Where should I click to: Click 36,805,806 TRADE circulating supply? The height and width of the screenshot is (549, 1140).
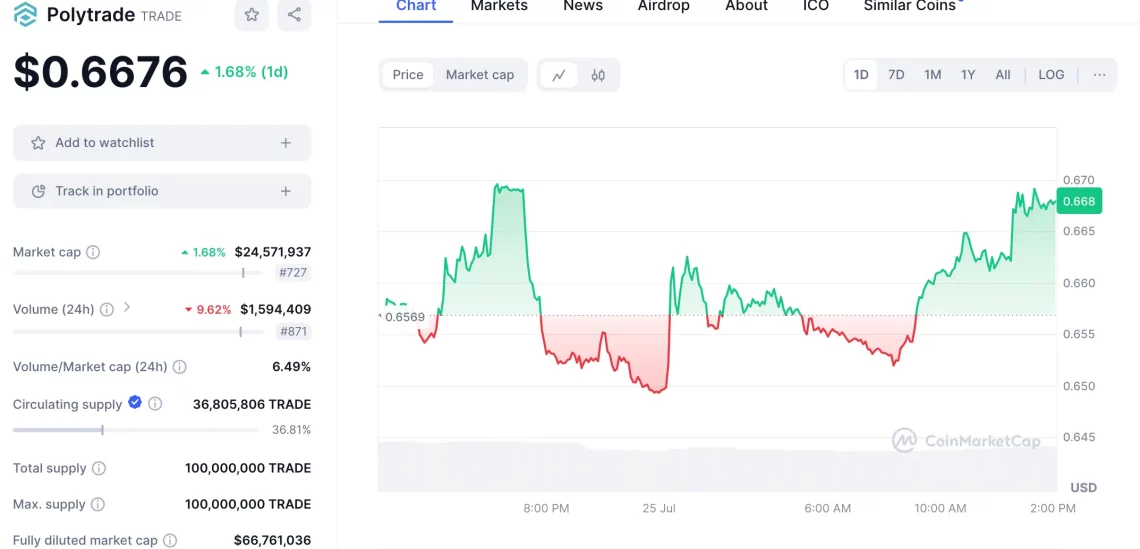click(x=252, y=404)
